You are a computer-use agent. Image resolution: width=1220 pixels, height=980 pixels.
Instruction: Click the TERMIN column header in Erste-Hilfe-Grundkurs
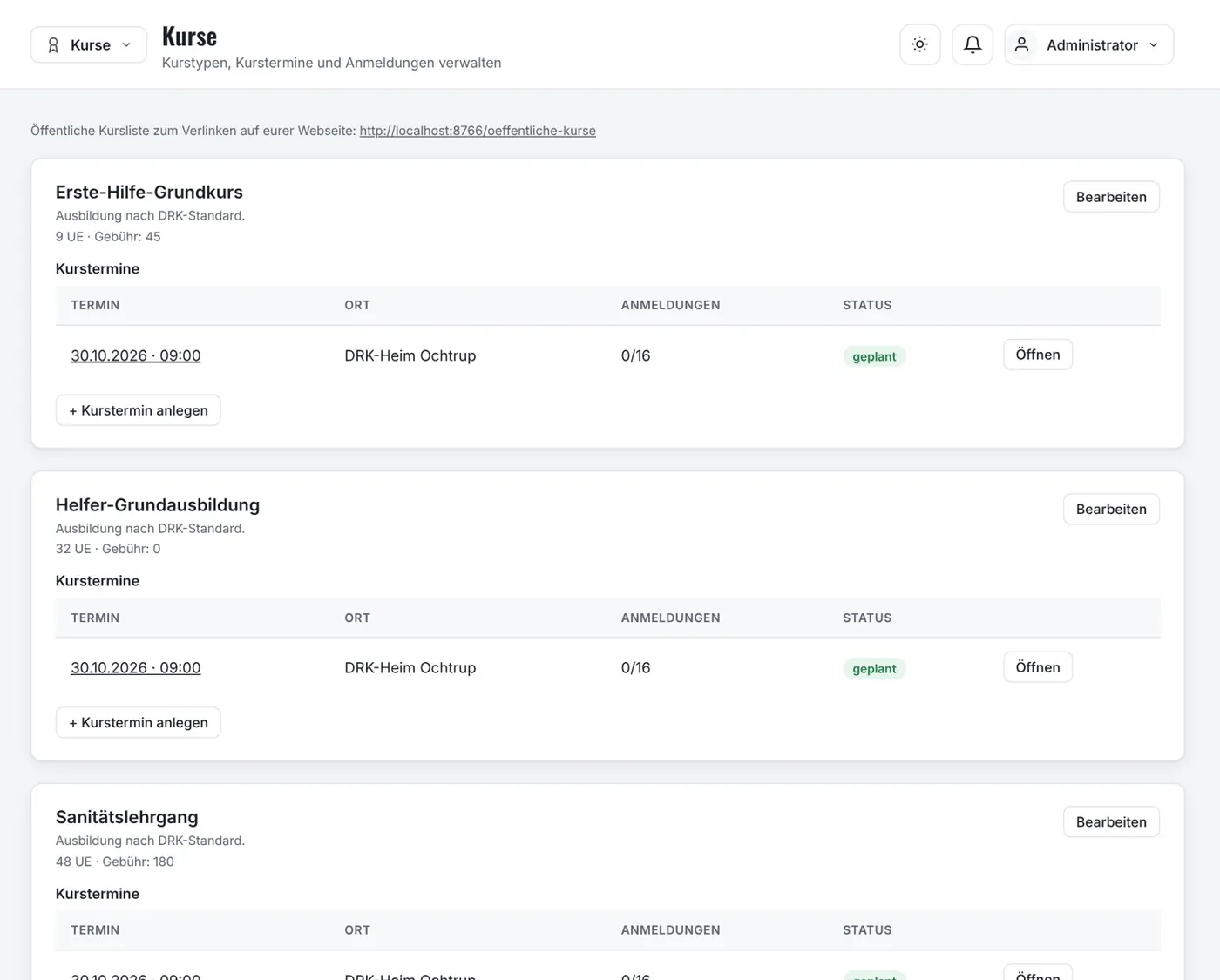[95, 305]
